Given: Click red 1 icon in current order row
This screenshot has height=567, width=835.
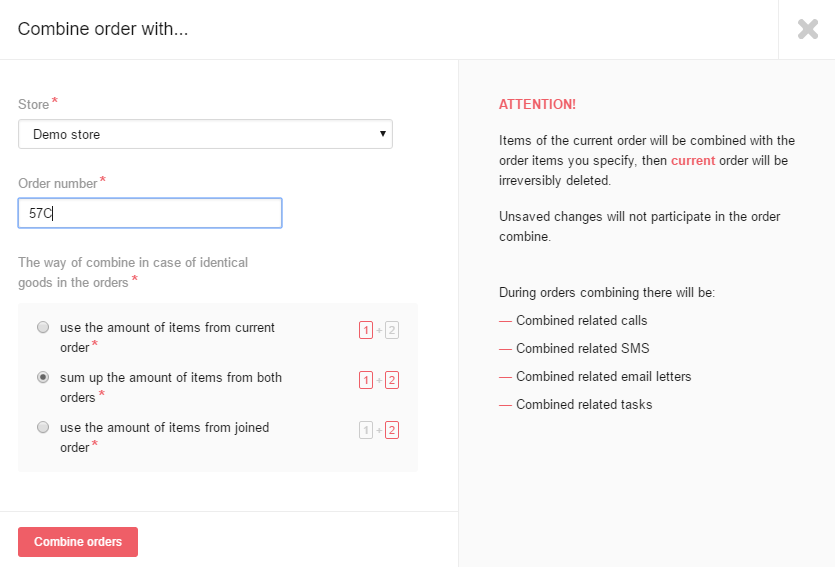Looking at the screenshot, I should pyautogui.click(x=366, y=330).
